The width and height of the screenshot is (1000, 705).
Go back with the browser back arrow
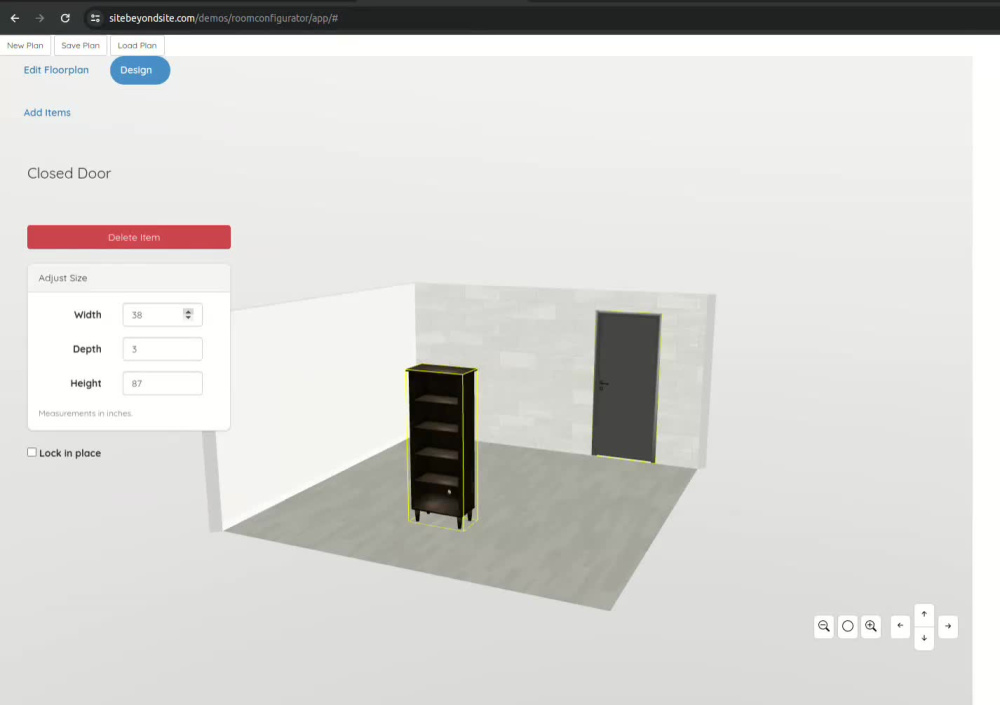[15, 18]
